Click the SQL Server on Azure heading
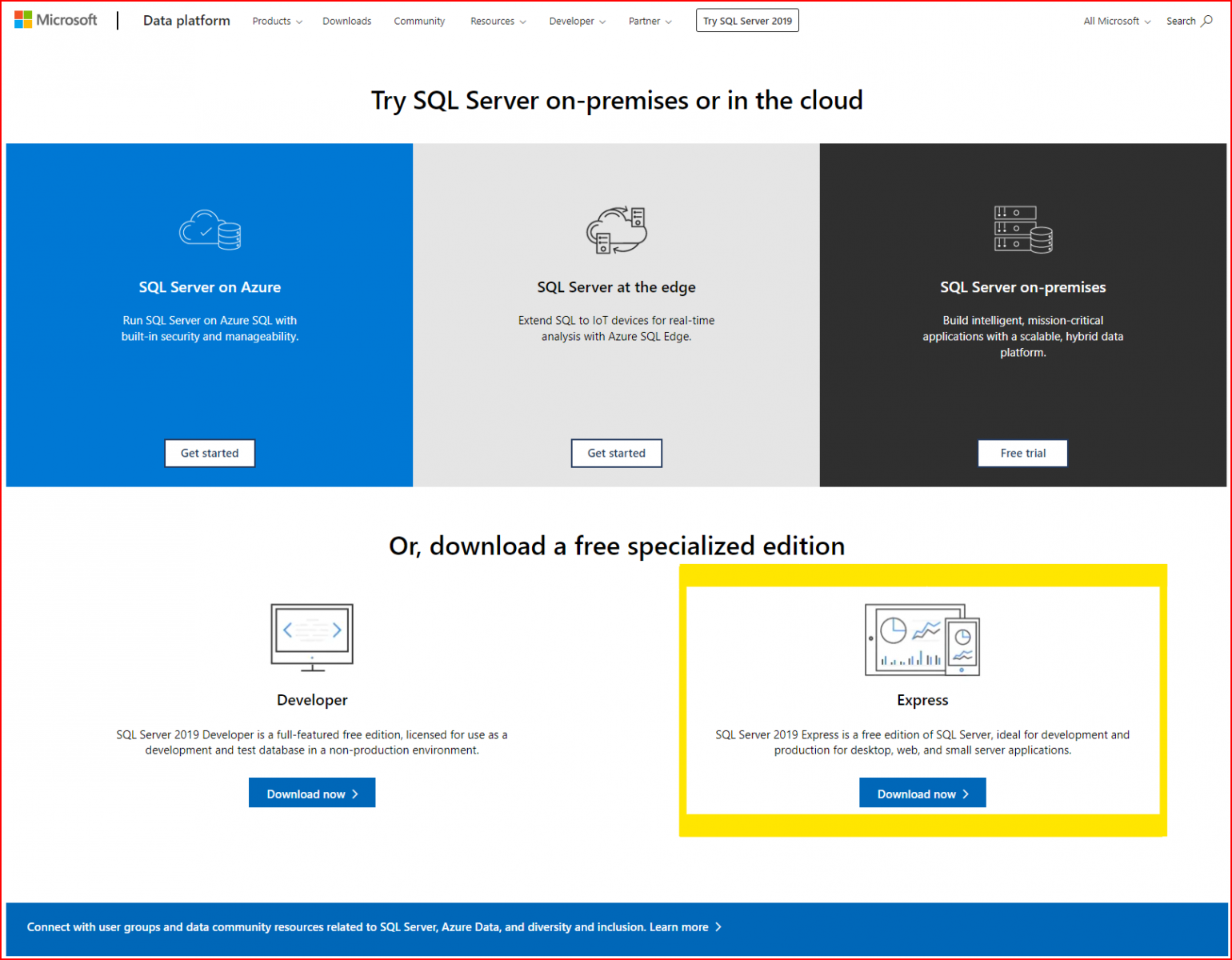Screen dimensions: 1232x960 (x=210, y=287)
